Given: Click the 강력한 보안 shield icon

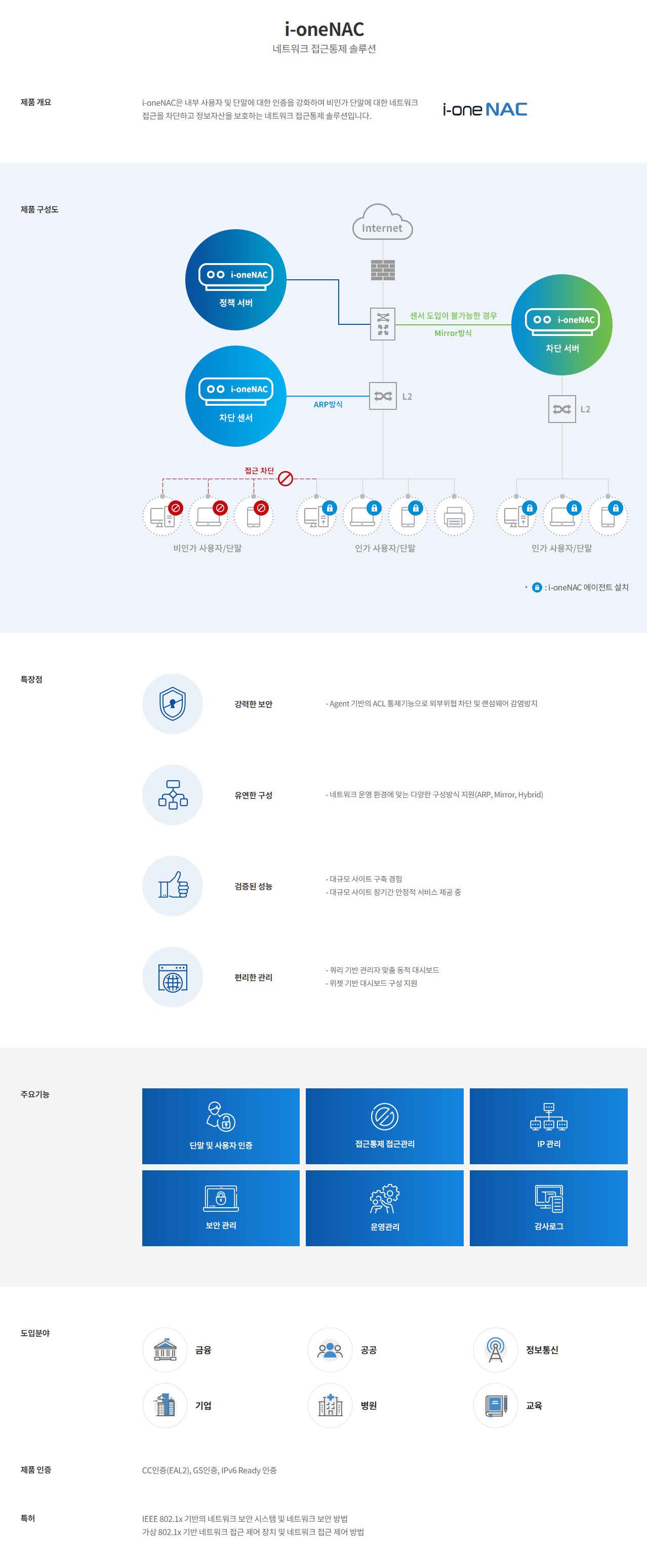Looking at the screenshot, I should click(x=173, y=704).
